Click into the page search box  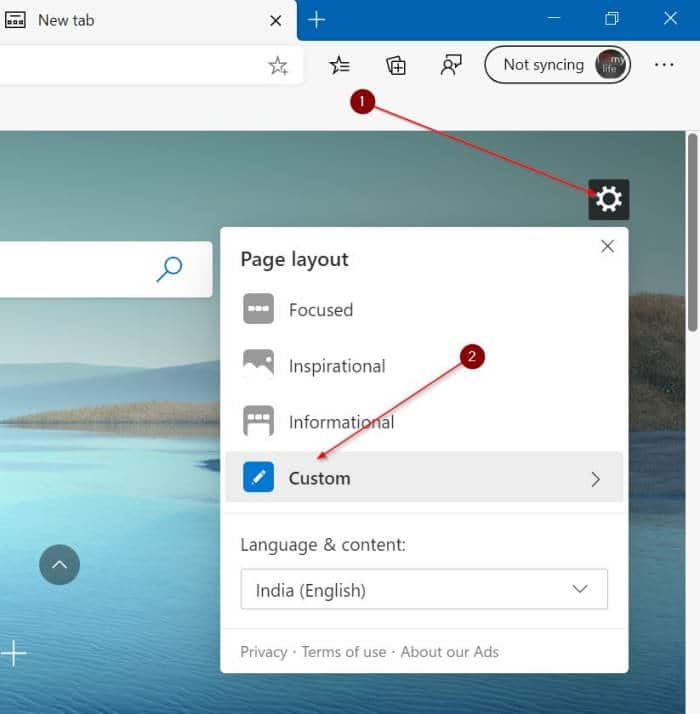point(106,269)
